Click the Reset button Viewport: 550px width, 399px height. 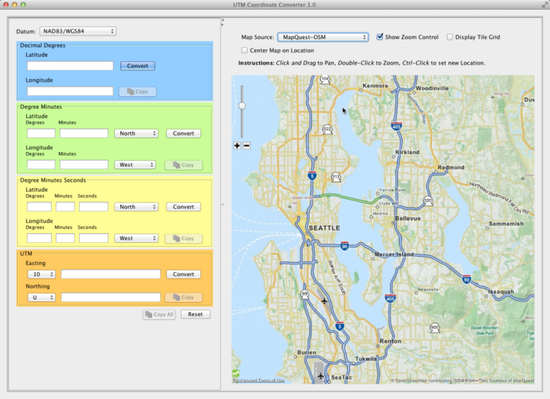point(195,315)
